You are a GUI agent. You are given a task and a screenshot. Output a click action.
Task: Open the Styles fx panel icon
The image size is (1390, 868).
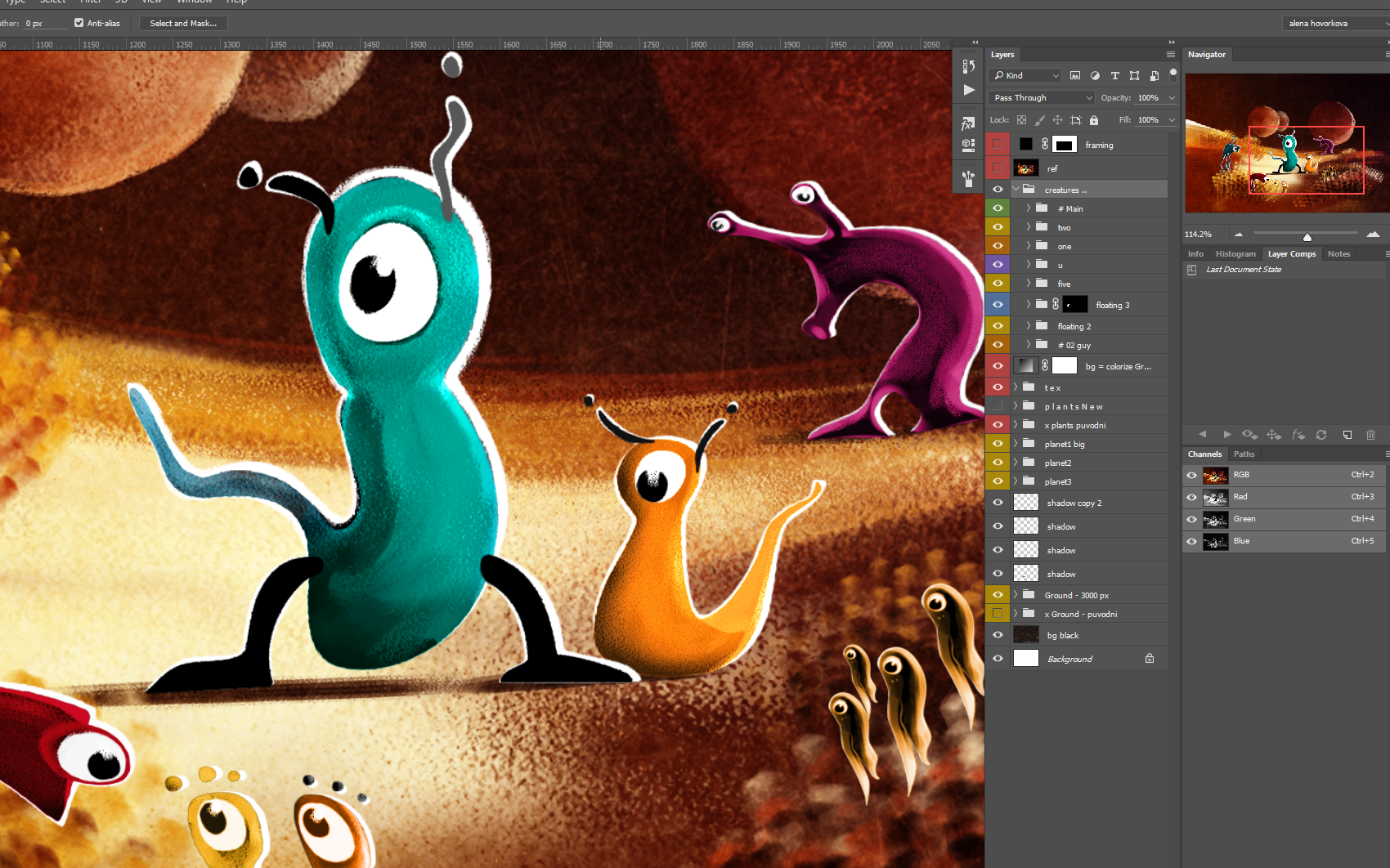click(x=968, y=123)
